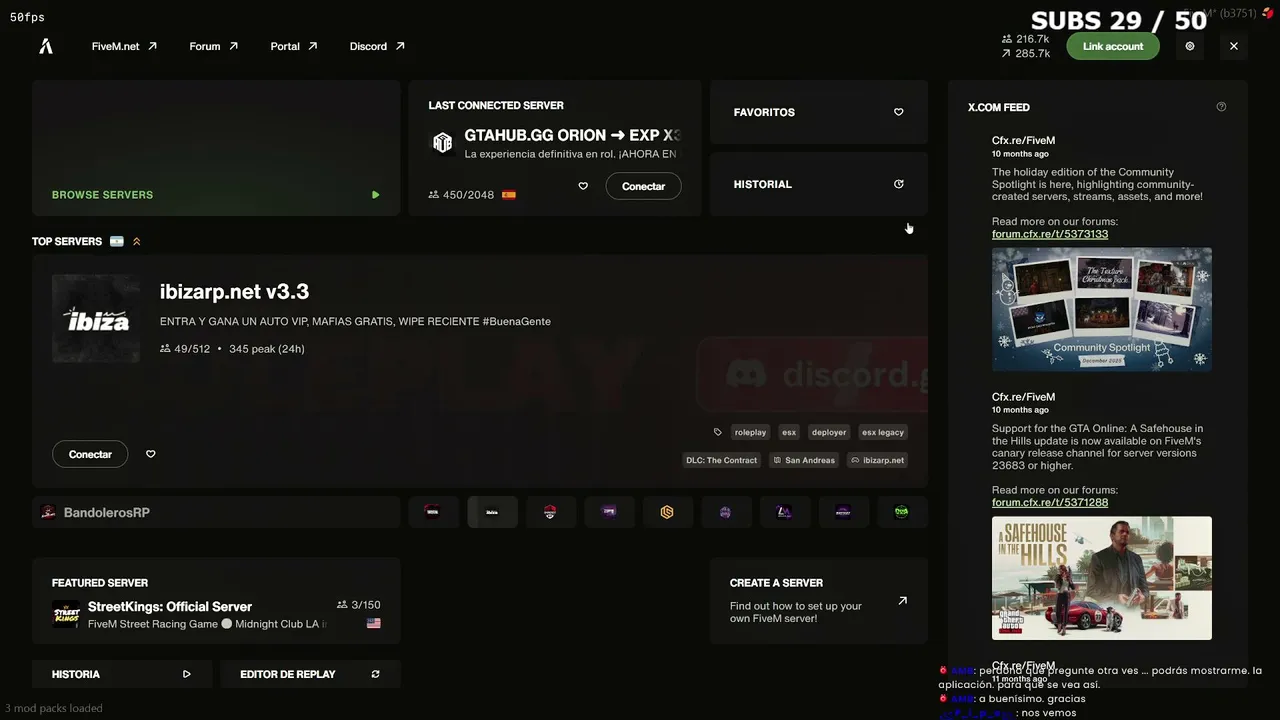Click the StreetKings server logo
1280x720 pixels.
click(x=66, y=614)
